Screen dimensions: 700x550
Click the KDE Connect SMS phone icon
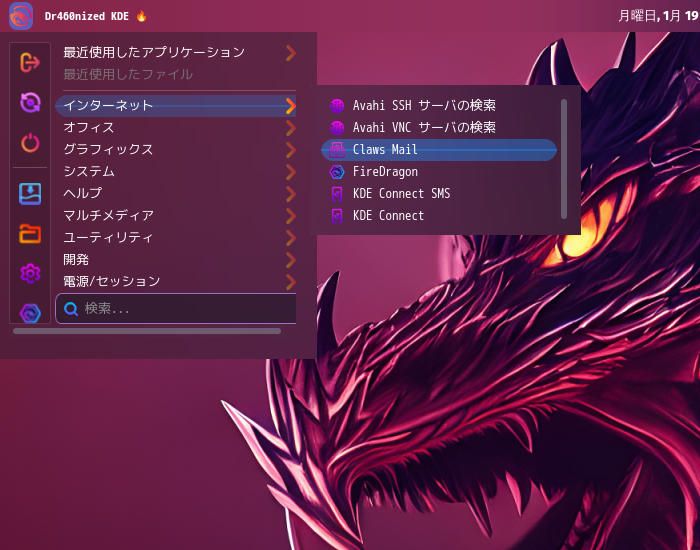point(337,194)
